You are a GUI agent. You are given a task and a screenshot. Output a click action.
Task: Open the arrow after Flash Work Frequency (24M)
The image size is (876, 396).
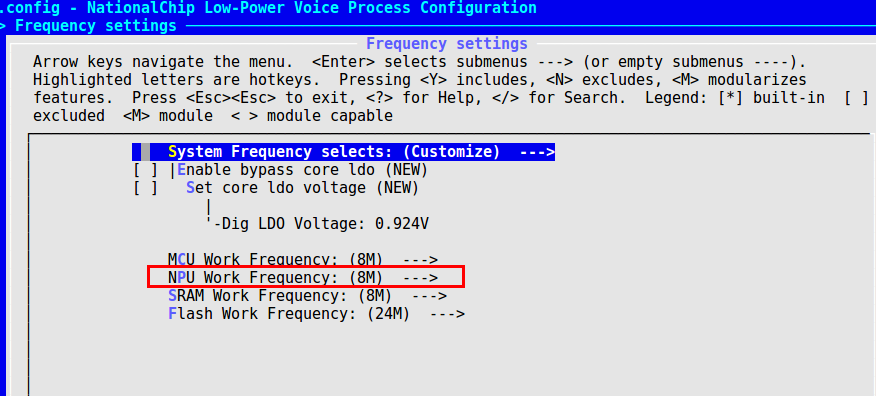[x=447, y=314]
